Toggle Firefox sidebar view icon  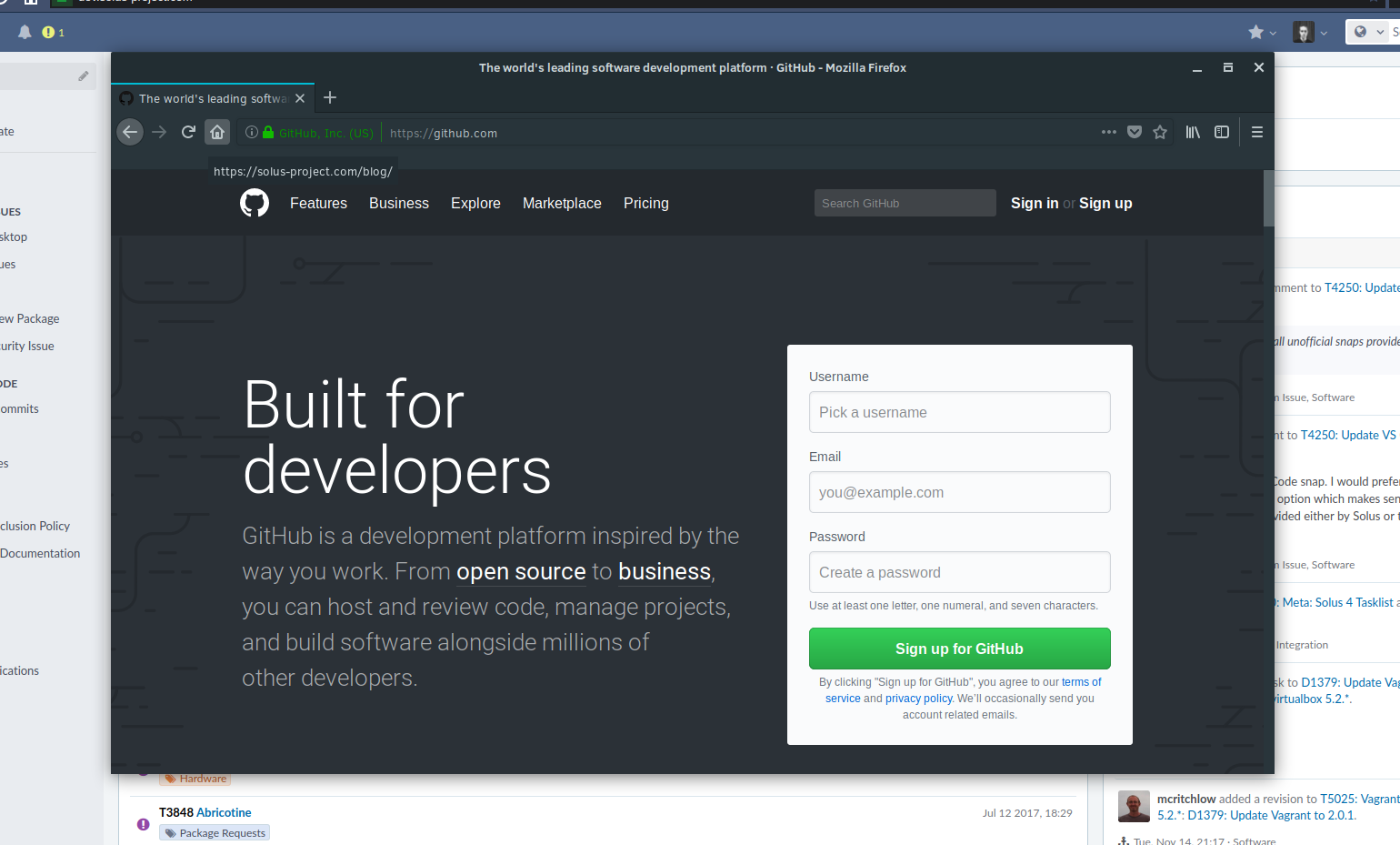click(1222, 132)
